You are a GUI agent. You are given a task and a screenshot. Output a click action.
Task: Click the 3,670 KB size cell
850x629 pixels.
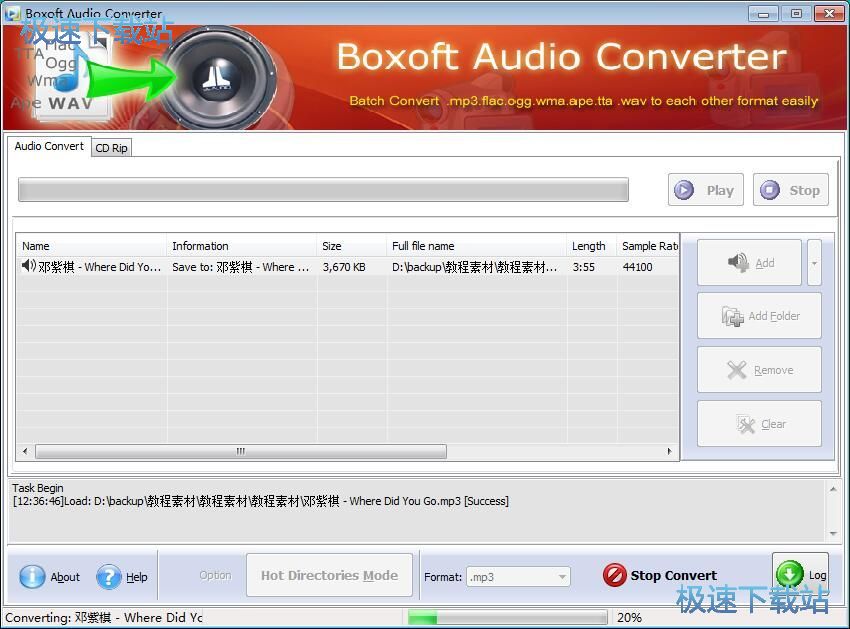[344, 267]
